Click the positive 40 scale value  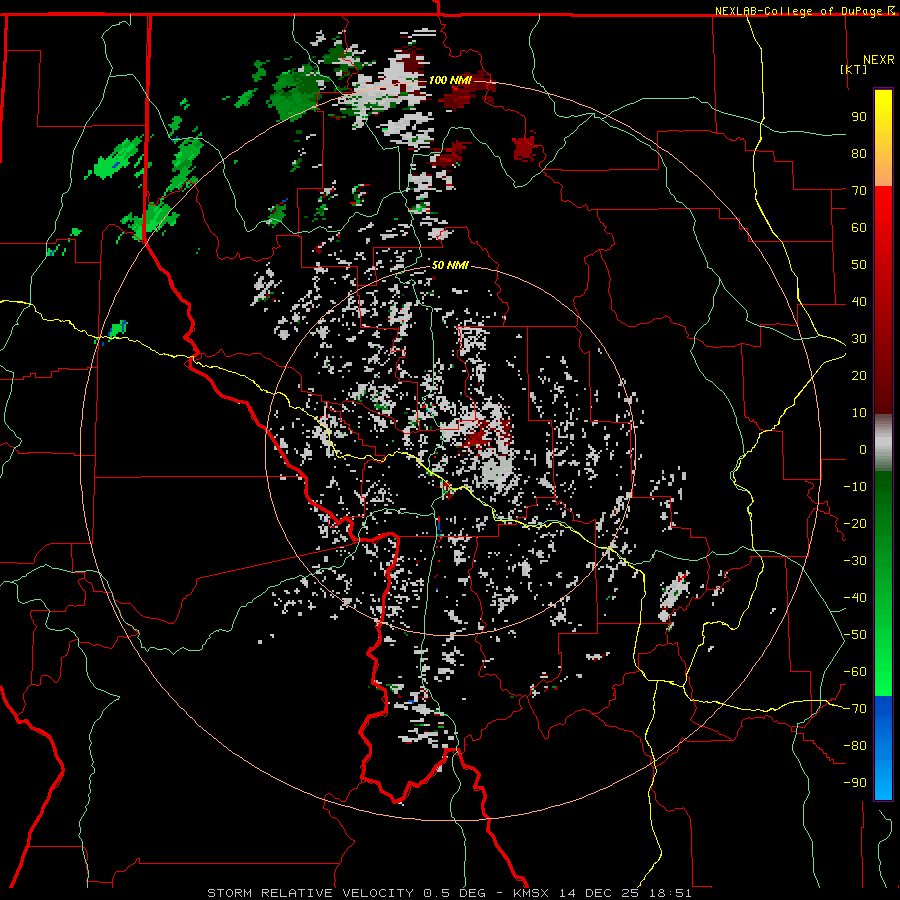pos(859,302)
